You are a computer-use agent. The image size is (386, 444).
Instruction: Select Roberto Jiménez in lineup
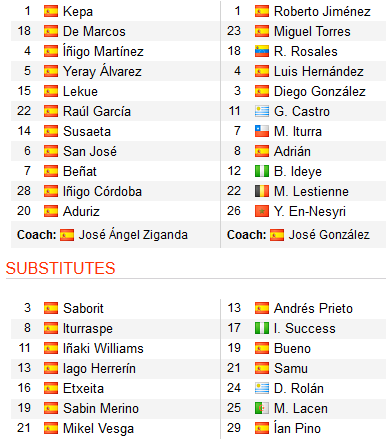click(322, 11)
